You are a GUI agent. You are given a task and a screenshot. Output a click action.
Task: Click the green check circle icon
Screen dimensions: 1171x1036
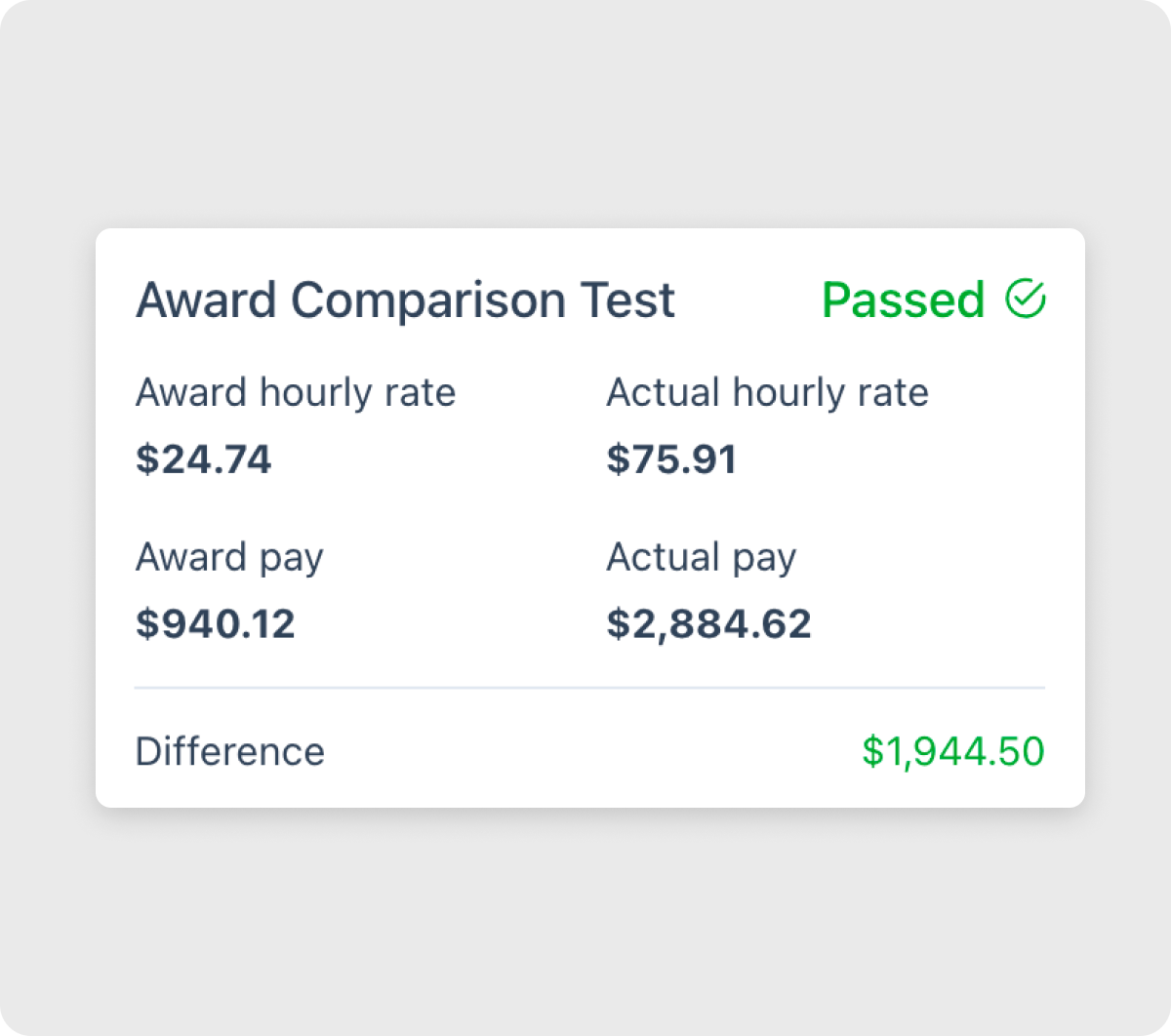1026,299
